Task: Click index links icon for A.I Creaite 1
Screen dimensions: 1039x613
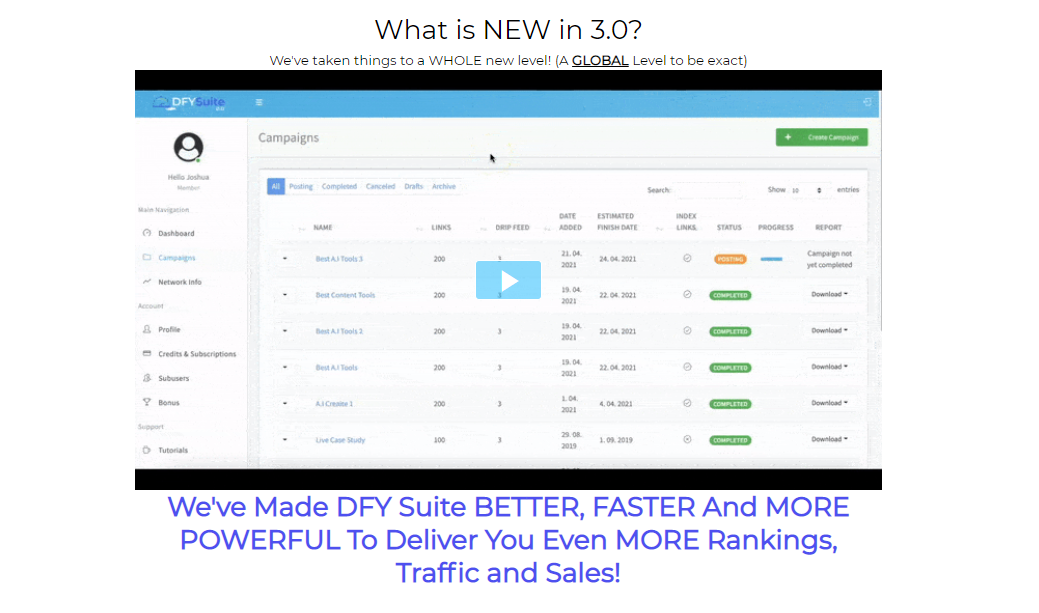Action: pyautogui.click(x=687, y=403)
